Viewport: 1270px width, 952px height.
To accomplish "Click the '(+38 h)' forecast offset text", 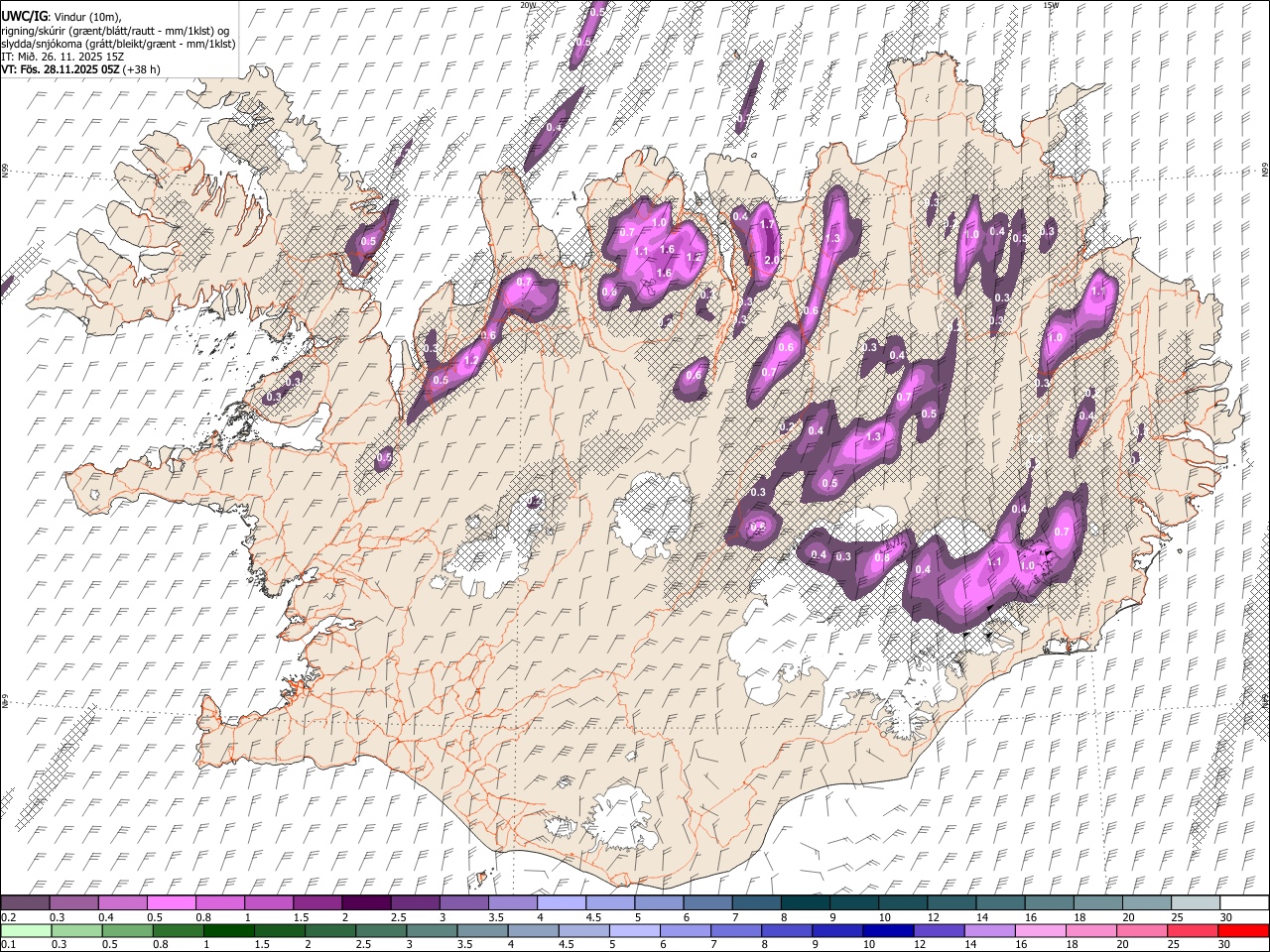I will [x=142, y=69].
